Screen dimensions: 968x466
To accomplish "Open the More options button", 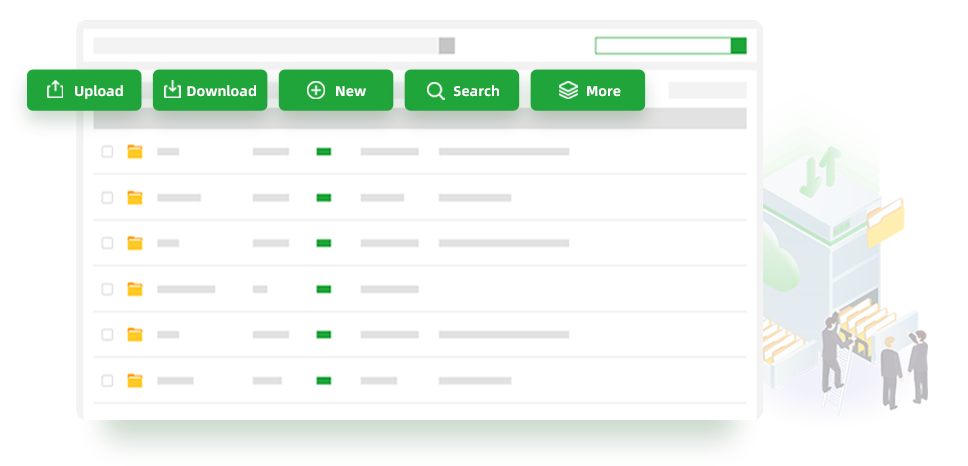I will (x=588, y=91).
